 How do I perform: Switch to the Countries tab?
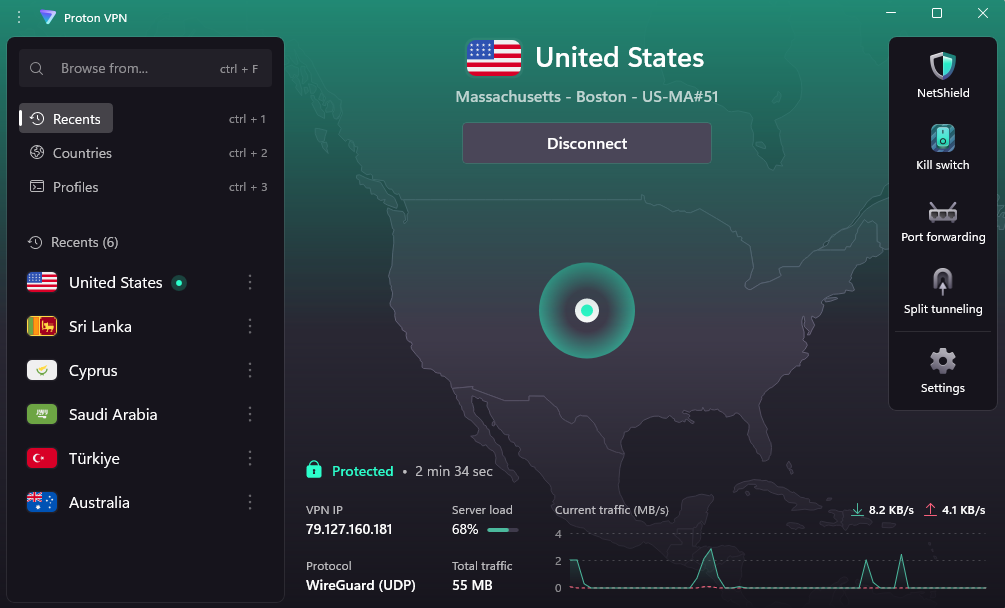click(82, 153)
